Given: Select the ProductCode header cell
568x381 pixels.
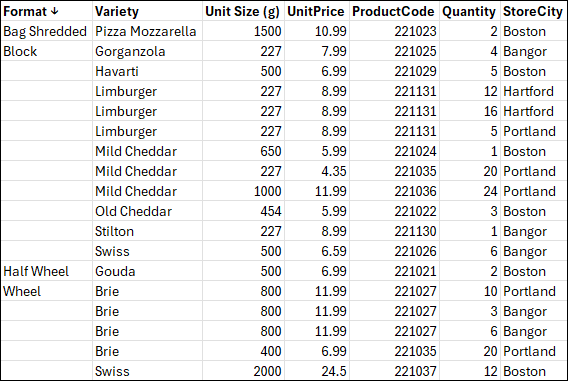Looking at the screenshot, I should coord(394,11).
